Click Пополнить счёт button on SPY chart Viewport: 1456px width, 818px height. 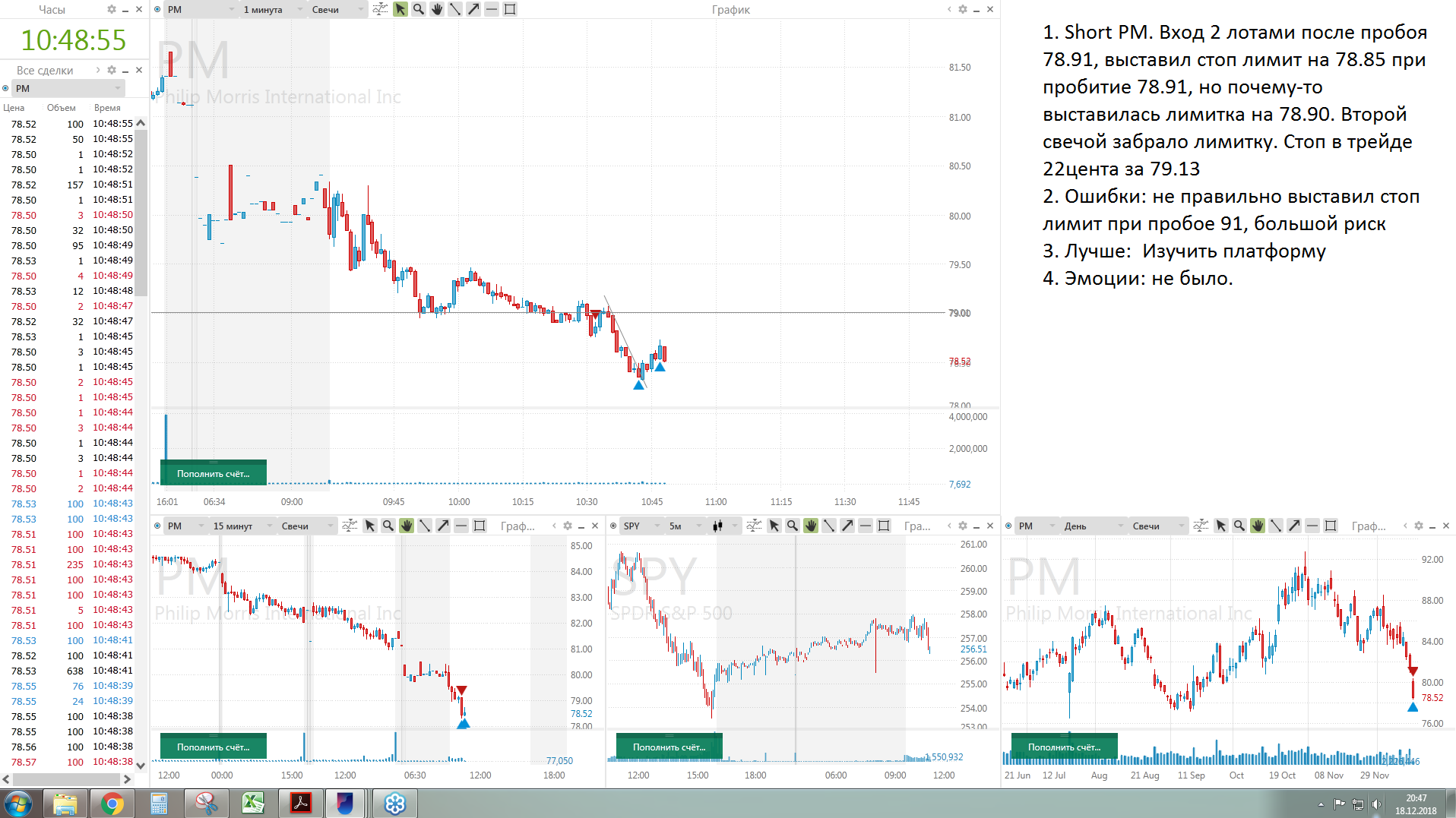[669, 747]
